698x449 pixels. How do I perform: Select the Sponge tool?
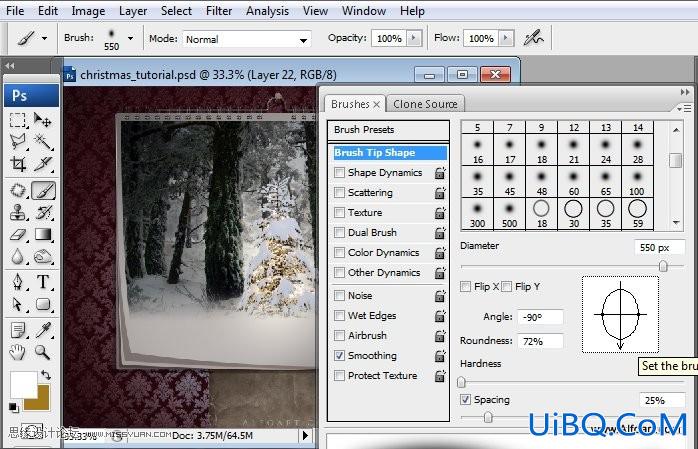coord(43,256)
